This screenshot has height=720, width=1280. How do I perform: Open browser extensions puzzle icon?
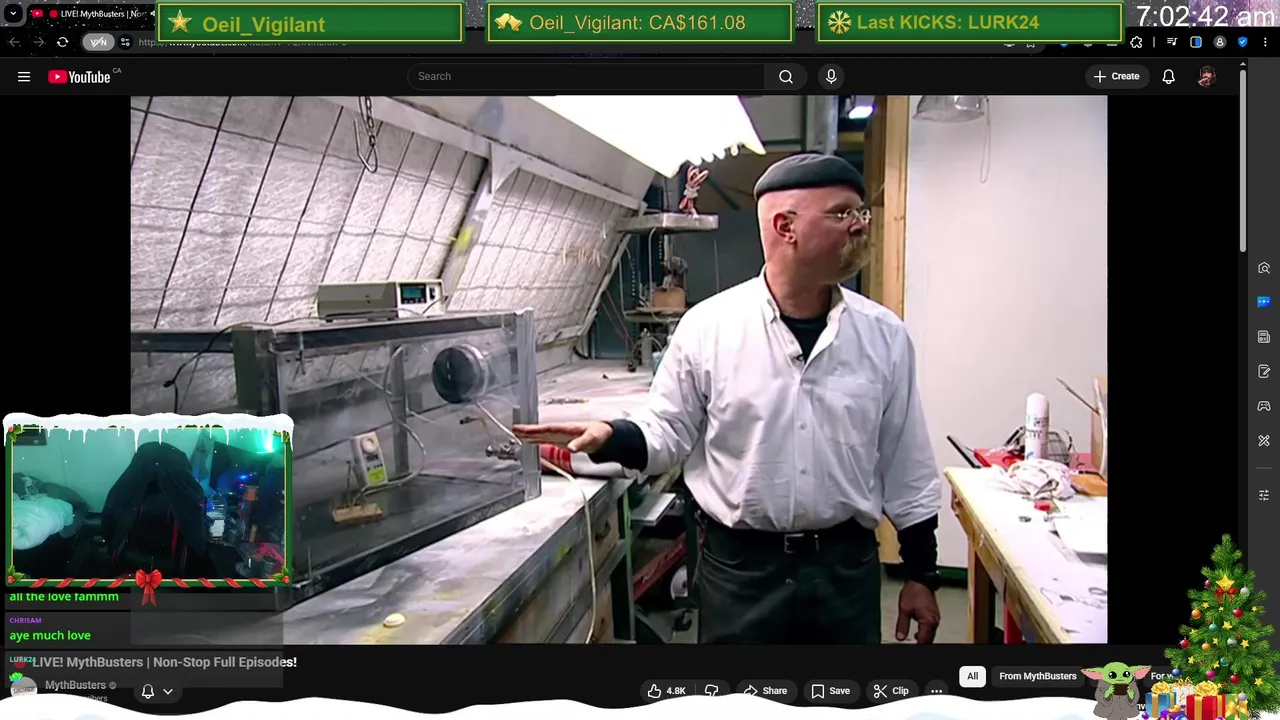coord(1136,42)
